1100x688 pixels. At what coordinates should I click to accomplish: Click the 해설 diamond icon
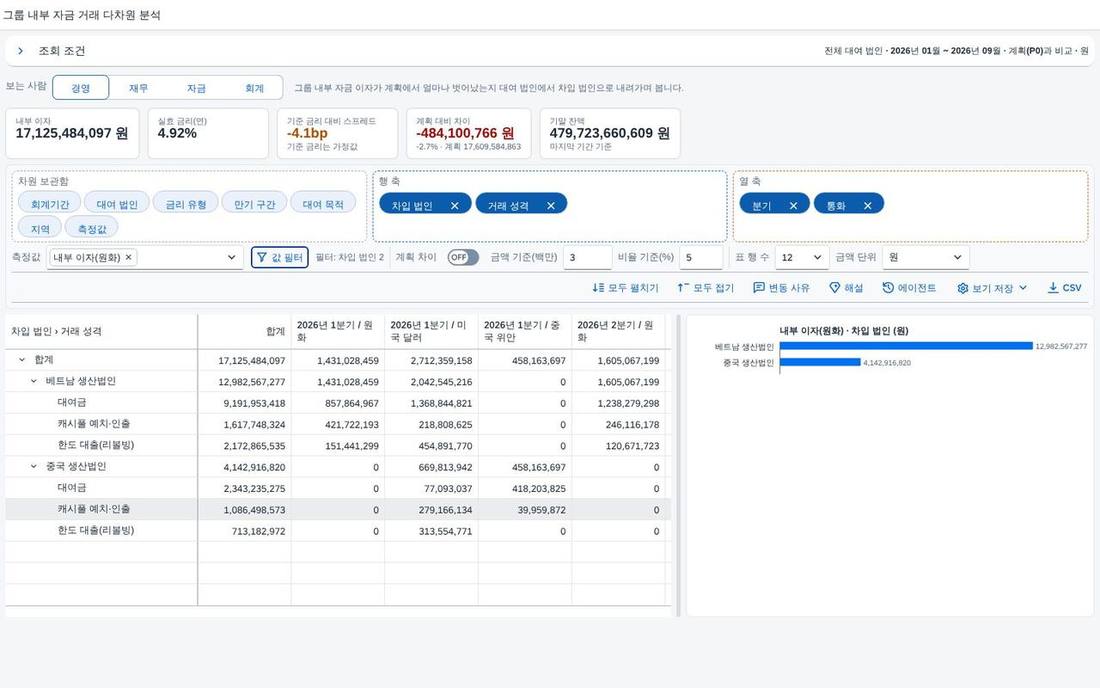[x=834, y=288]
